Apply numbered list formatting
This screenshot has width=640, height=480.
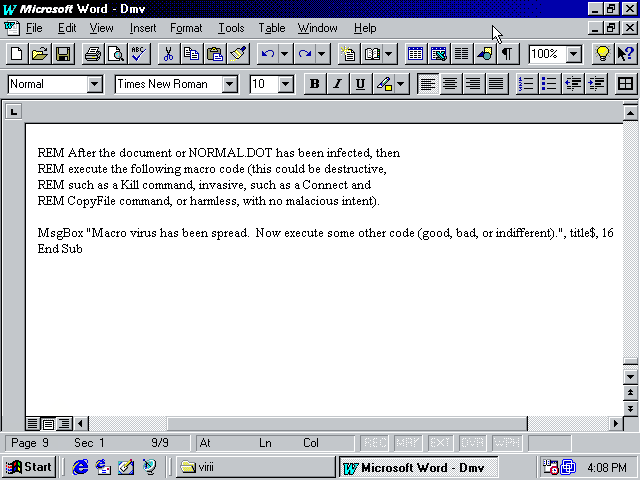coord(527,84)
